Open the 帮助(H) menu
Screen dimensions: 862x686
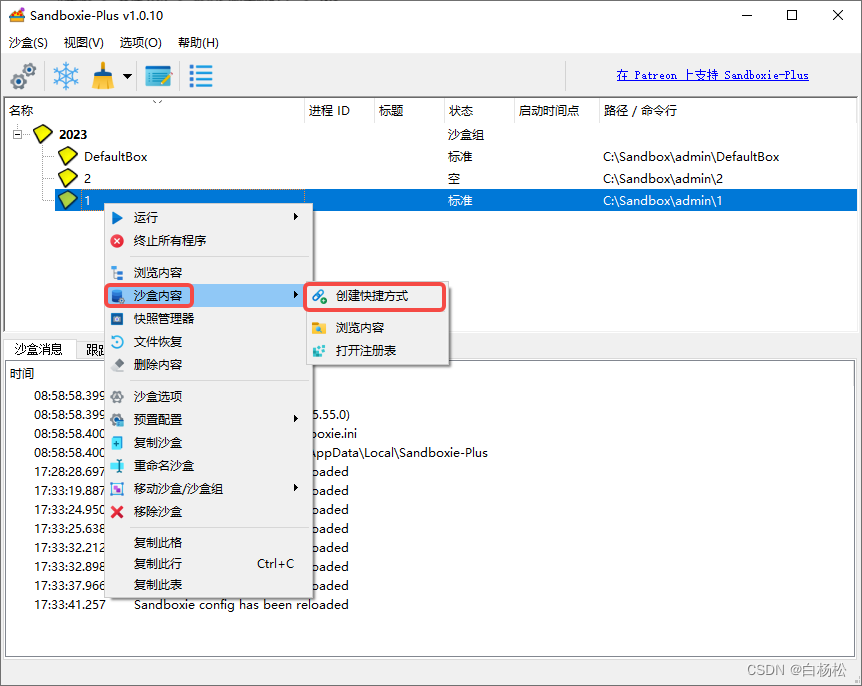[198, 43]
